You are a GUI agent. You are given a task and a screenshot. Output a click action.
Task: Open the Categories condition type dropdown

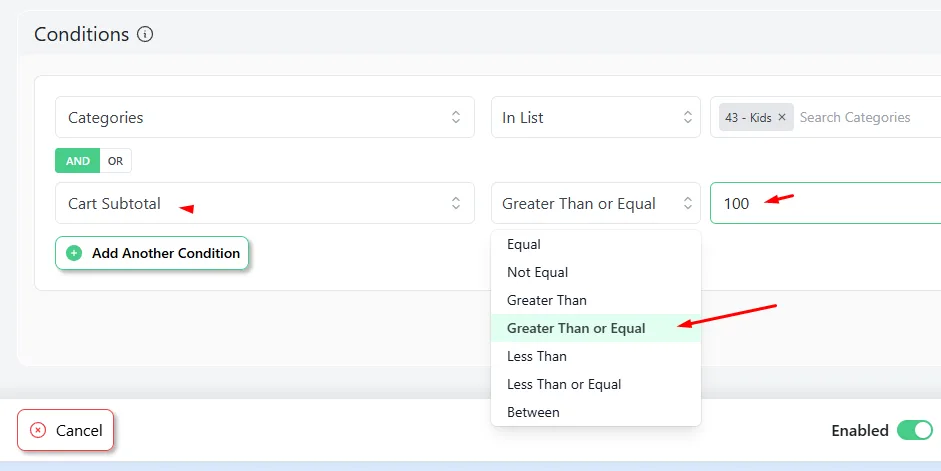265,117
